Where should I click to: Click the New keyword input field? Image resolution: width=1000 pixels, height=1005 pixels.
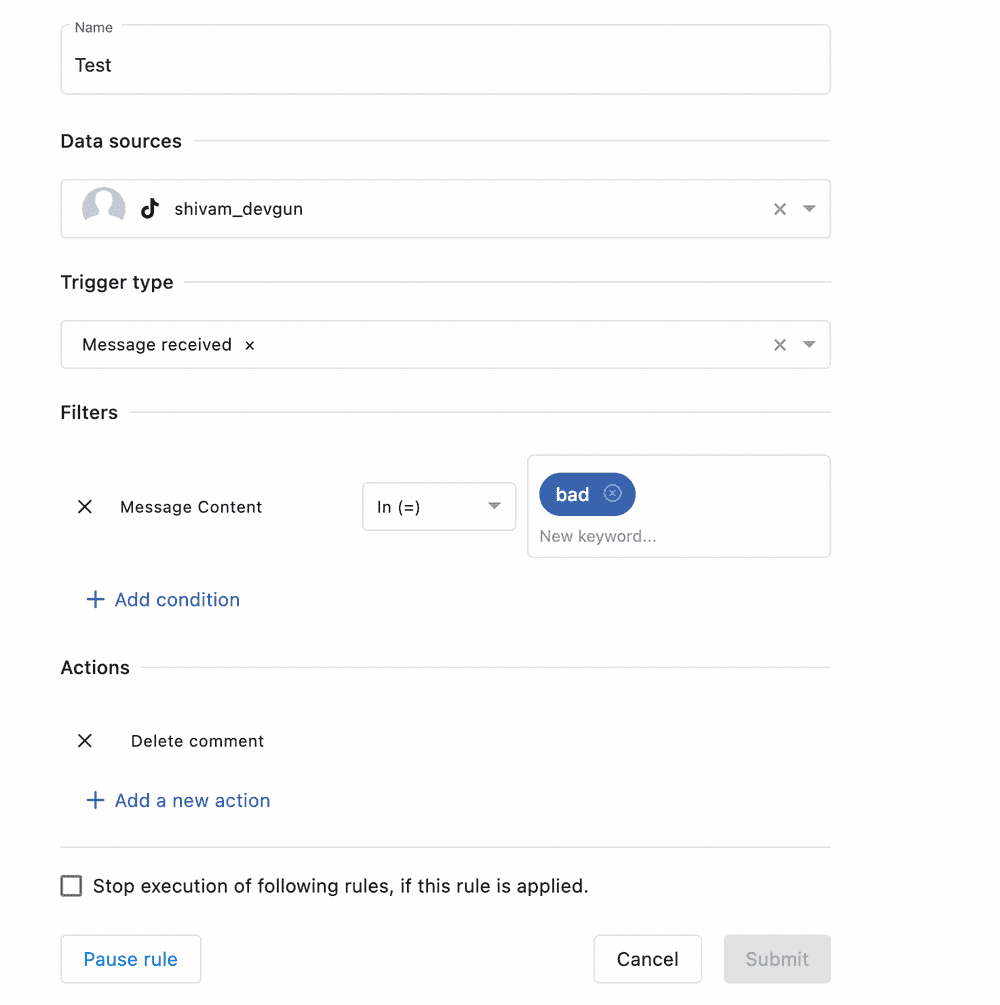pyautogui.click(x=660, y=537)
